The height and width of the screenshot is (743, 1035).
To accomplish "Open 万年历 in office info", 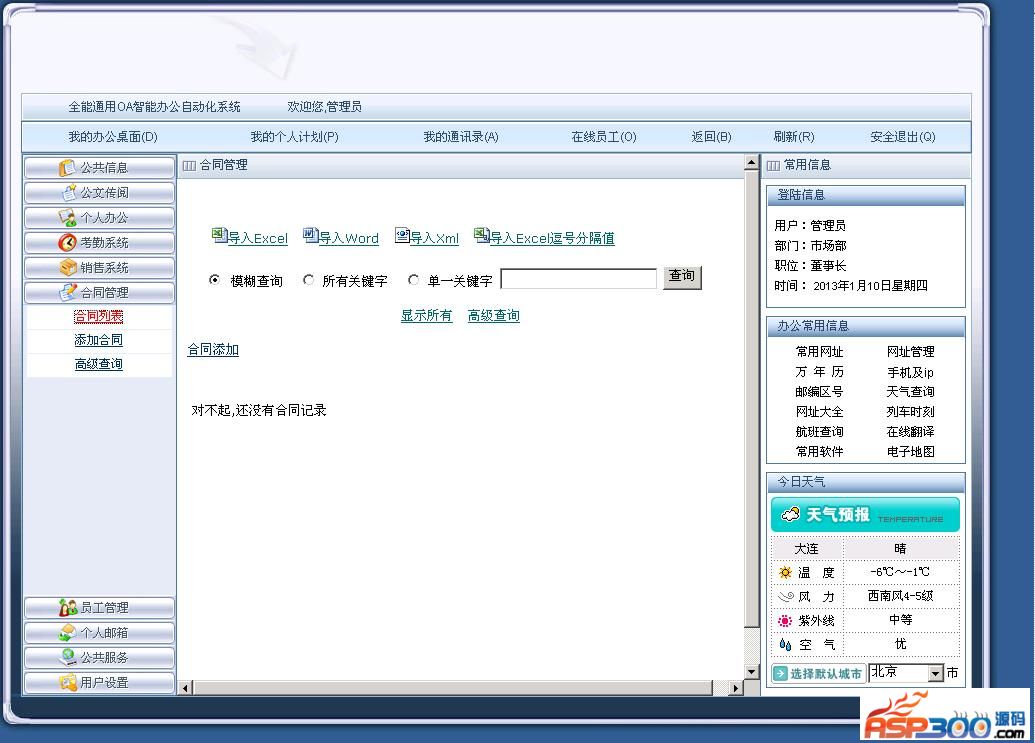I will click(819, 372).
